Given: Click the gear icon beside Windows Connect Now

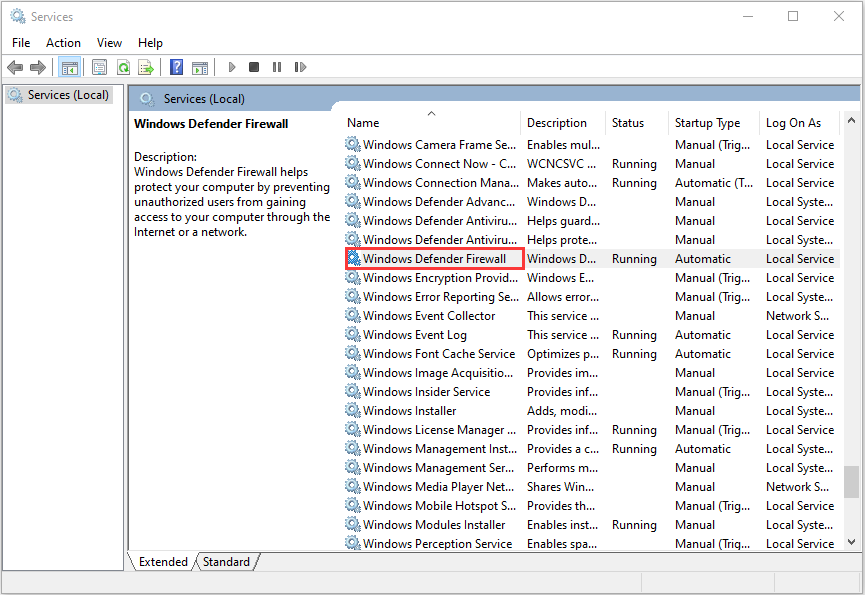Looking at the screenshot, I should 353,164.
